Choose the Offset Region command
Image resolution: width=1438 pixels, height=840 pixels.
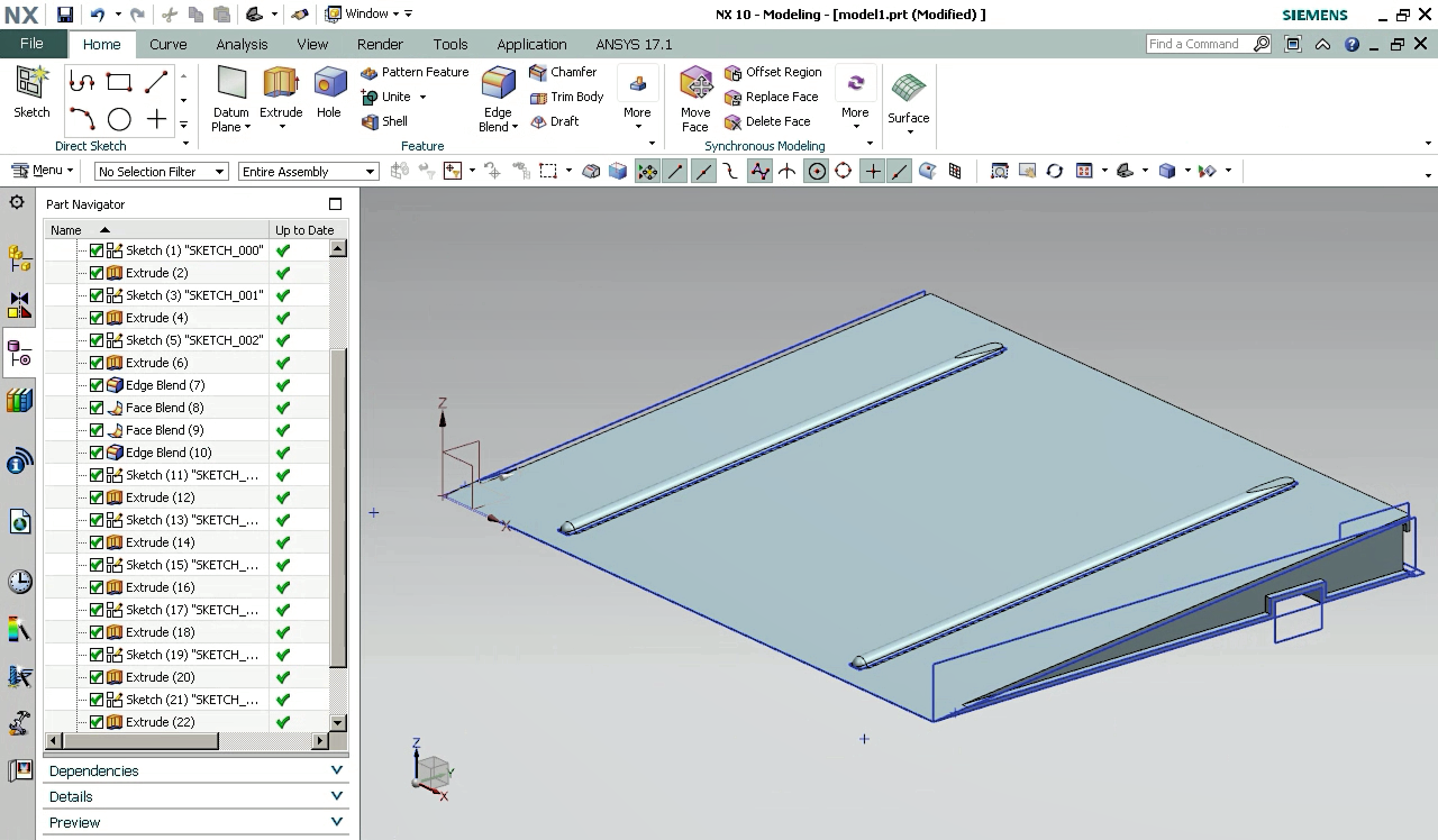(x=772, y=72)
